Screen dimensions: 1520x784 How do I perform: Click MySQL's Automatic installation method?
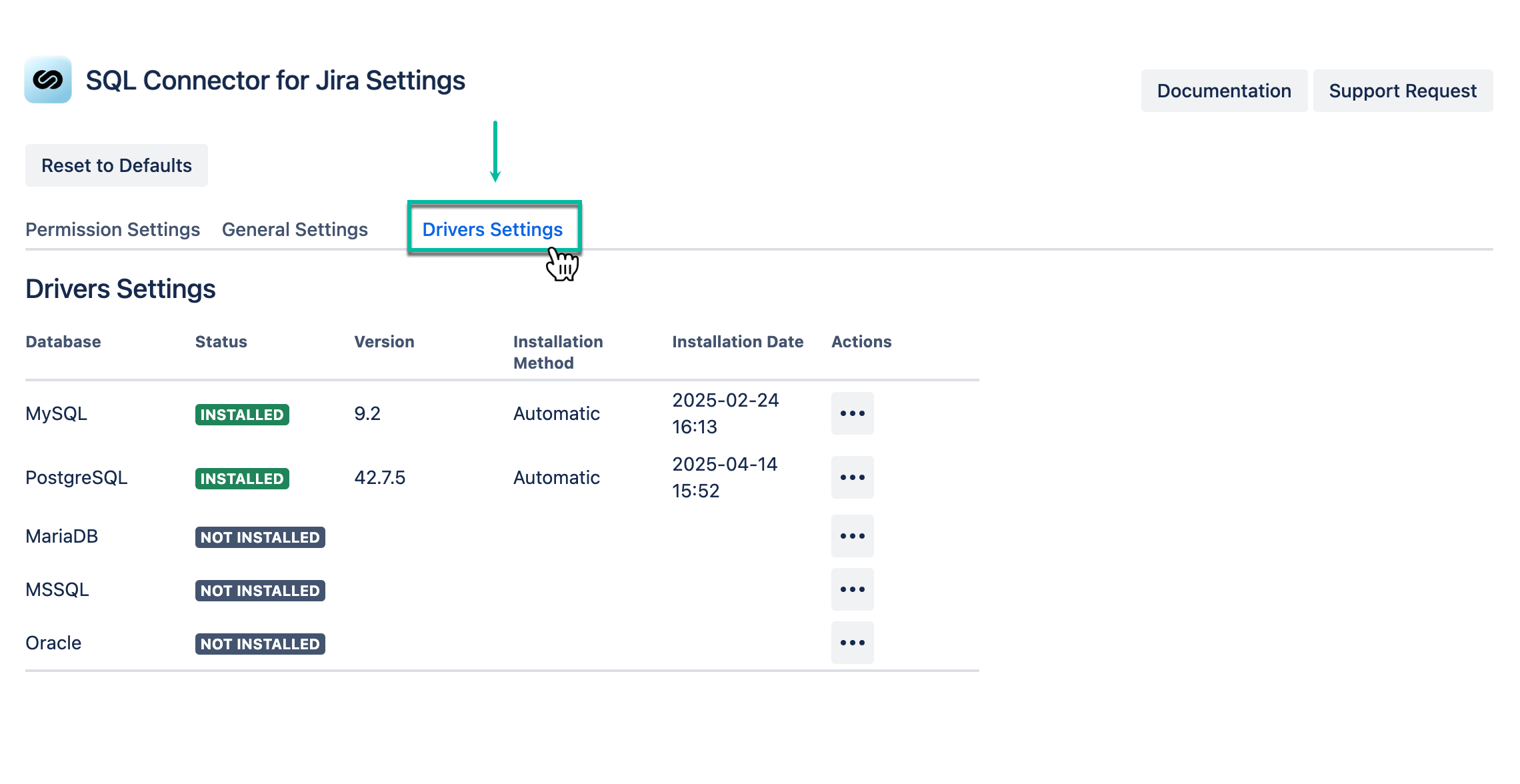click(557, 413)
